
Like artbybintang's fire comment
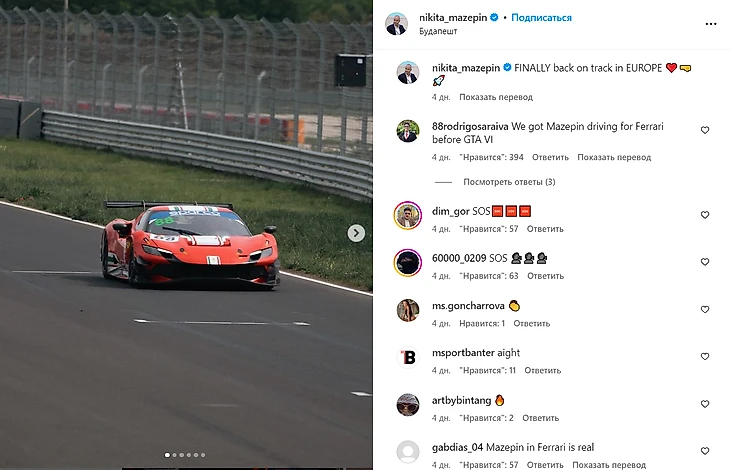(705, 404)
